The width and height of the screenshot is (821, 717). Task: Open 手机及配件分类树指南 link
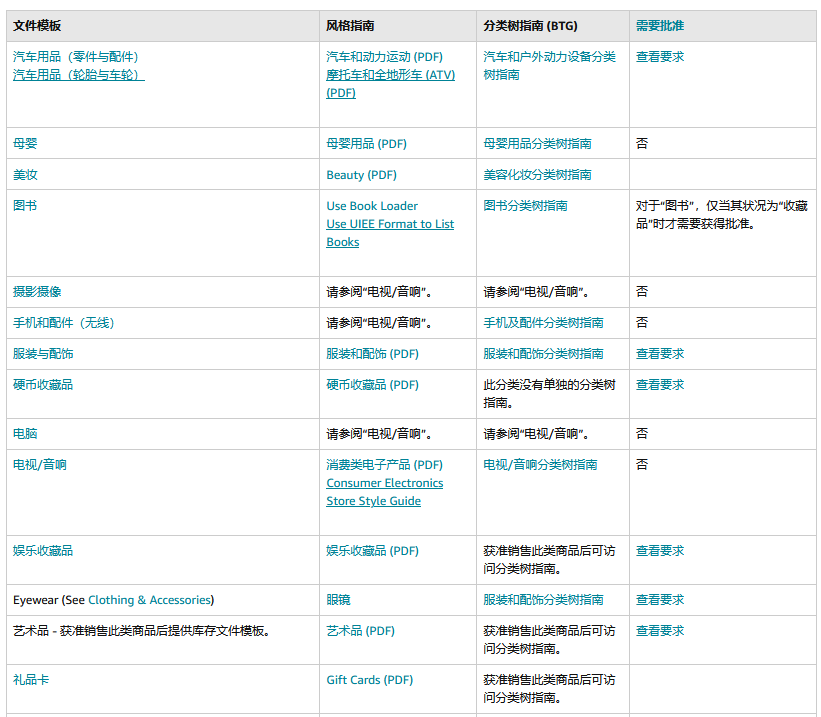click(x=543, y=323)
